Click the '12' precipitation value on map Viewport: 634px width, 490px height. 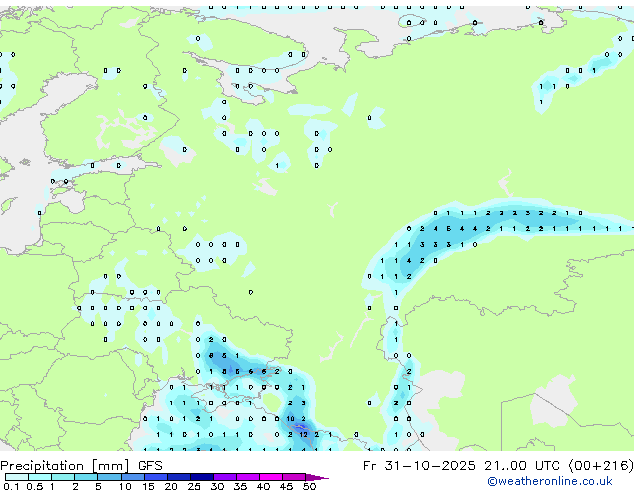pyautogui.click(x=303, y=435)
